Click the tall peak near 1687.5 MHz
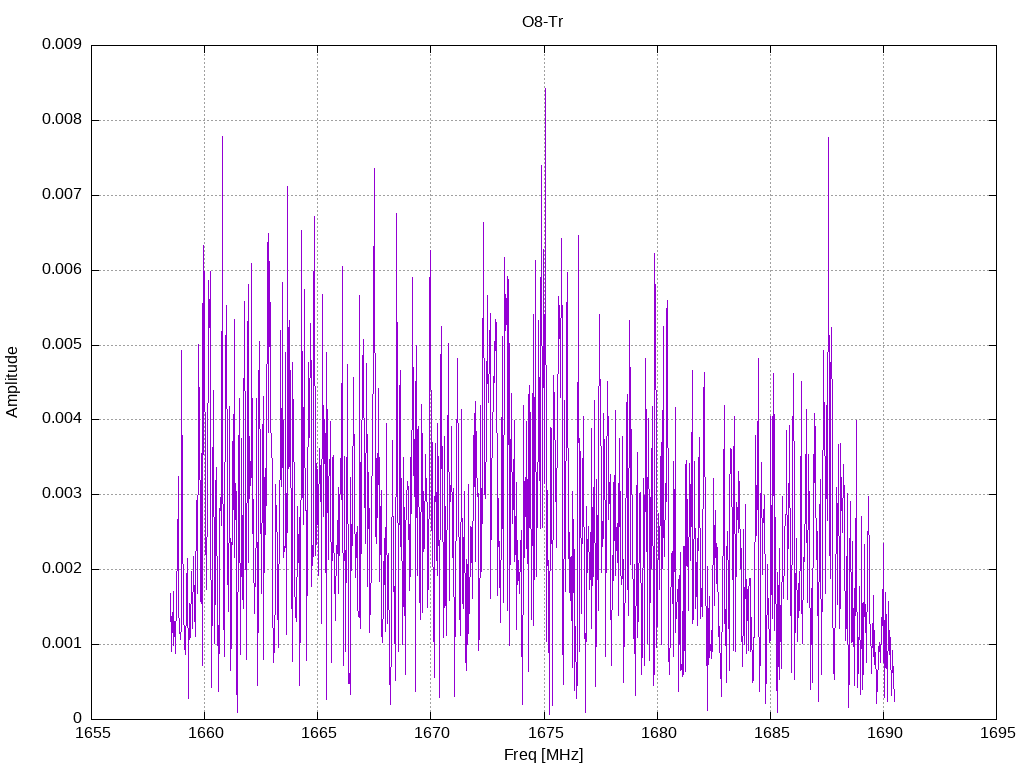Screen dimensions: 1024x768 (x=828, y=138)
